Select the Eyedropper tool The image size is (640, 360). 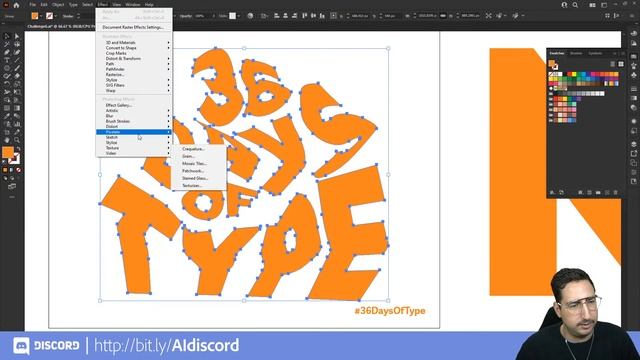7,116
